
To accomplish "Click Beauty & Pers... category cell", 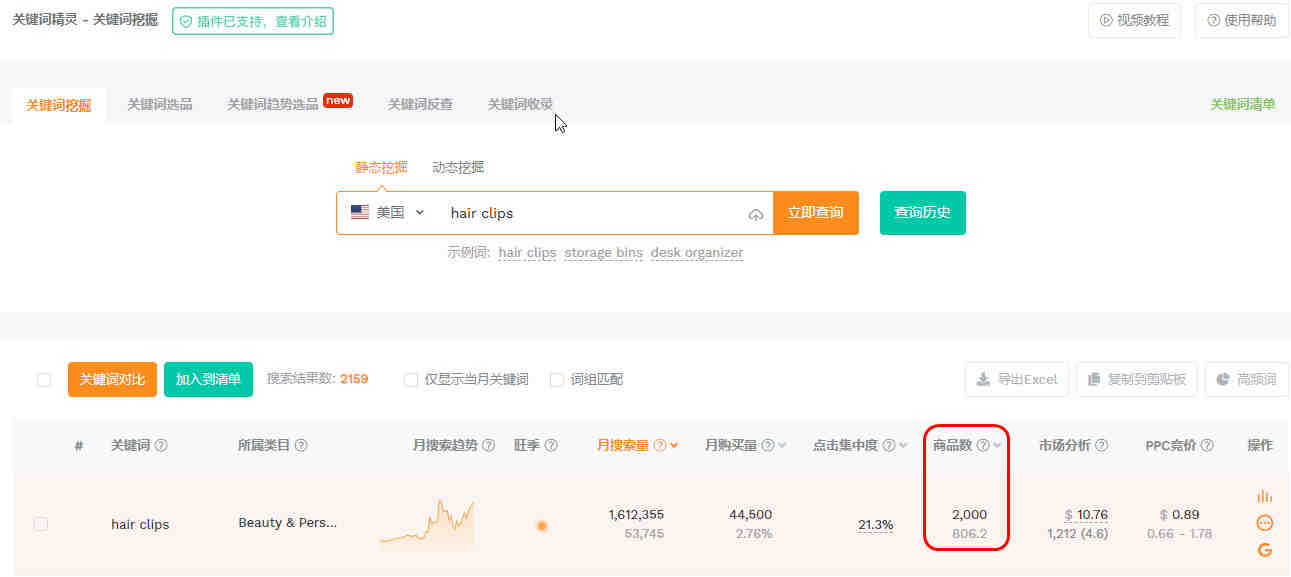I will click(x=288, y=523).
